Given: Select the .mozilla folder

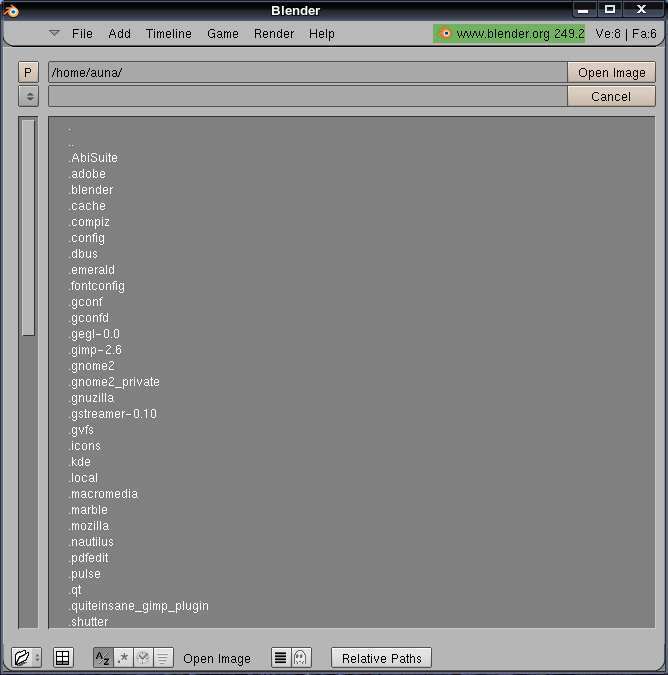Looking at the screenshot, I should [x=89, y=526].
